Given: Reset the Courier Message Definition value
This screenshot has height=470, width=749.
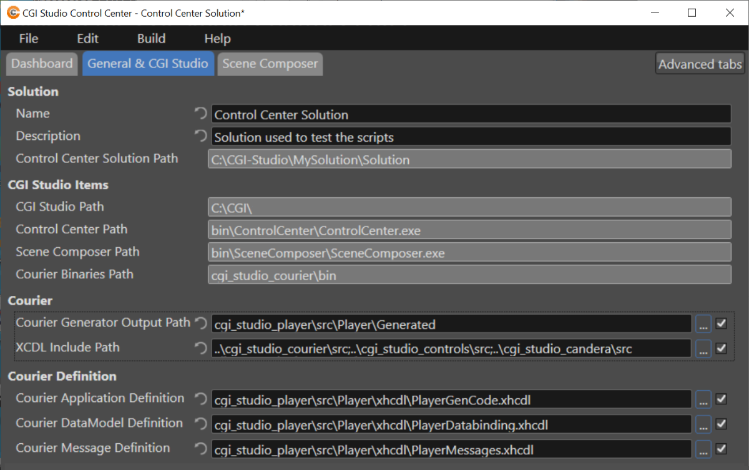Looking at the screenshot, I should (x=201, y=448).
